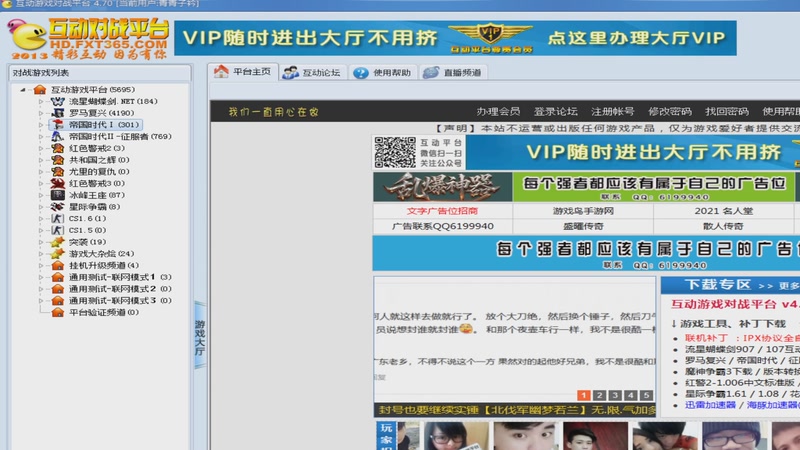Click the 挂机升级频道 house icon
The image size is (800, 450).
(58, 265)
